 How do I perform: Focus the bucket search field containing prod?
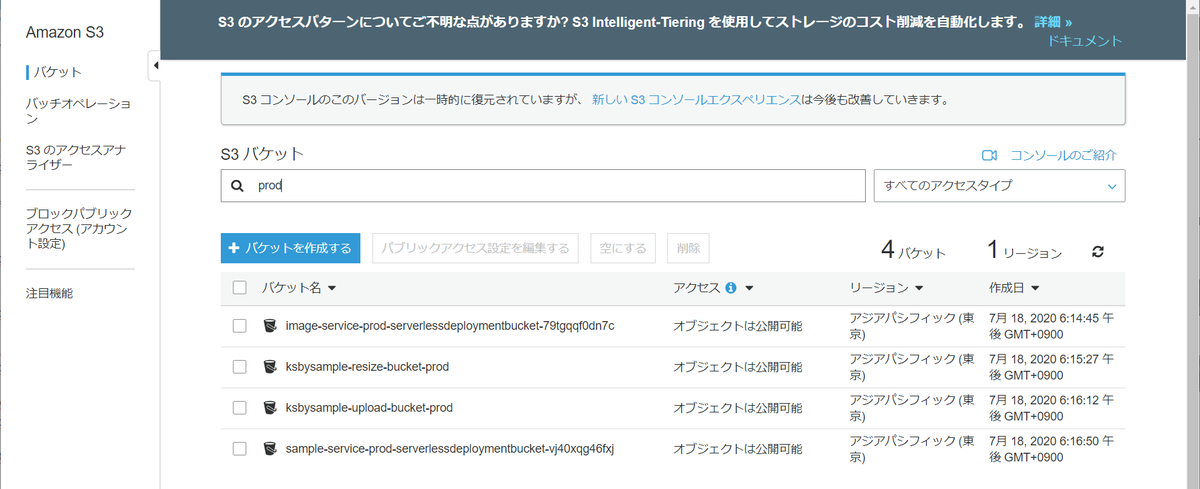click(543, 186)
